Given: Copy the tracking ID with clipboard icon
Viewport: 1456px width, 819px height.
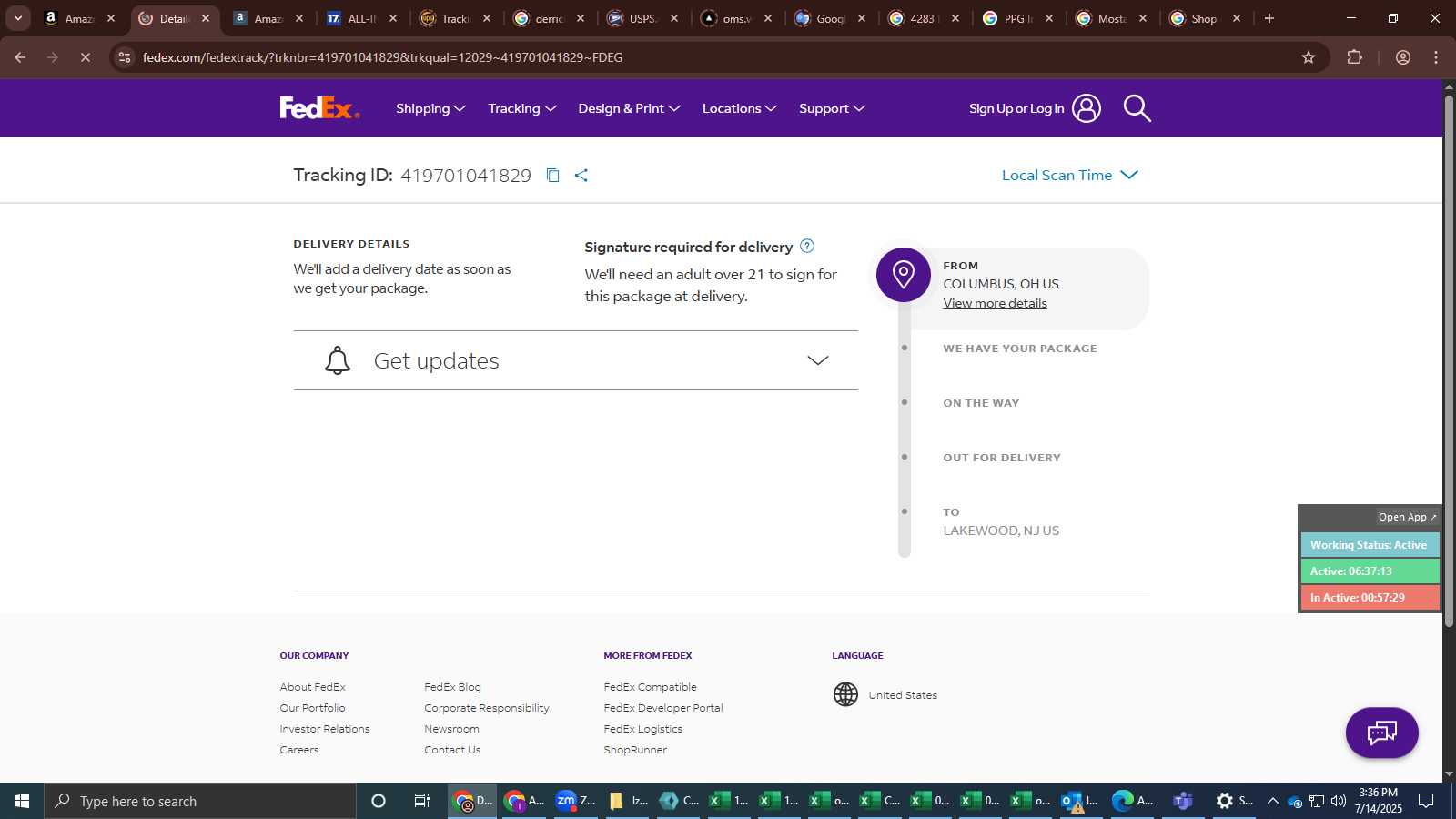Looking at the screenshot, I should click(552, 175).
